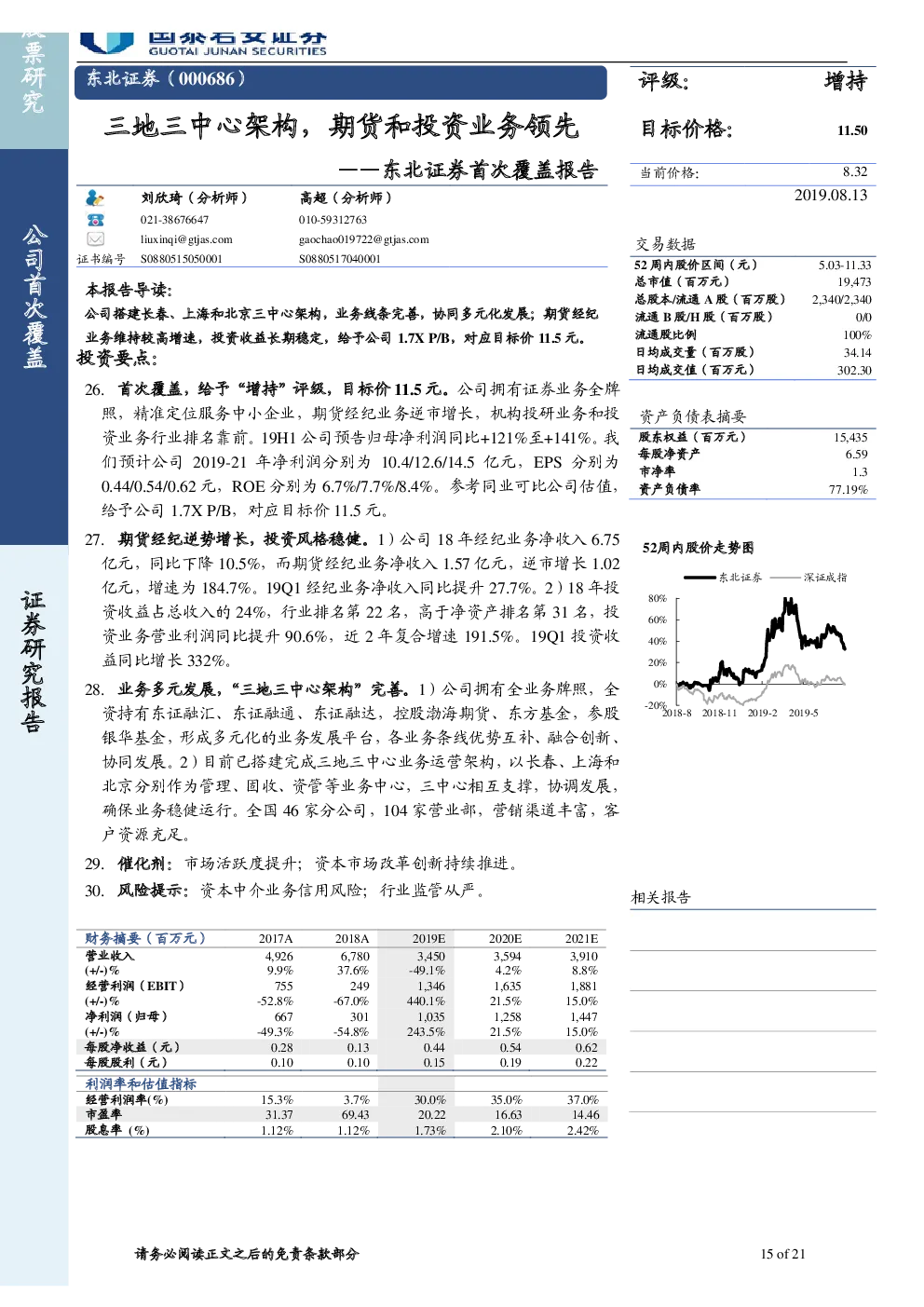This screenshot has height=1307, width=924.
Task: Click the footer disclaimer 请务必阅读正文之后的免责条款部分
Action: pos(247,1254)
